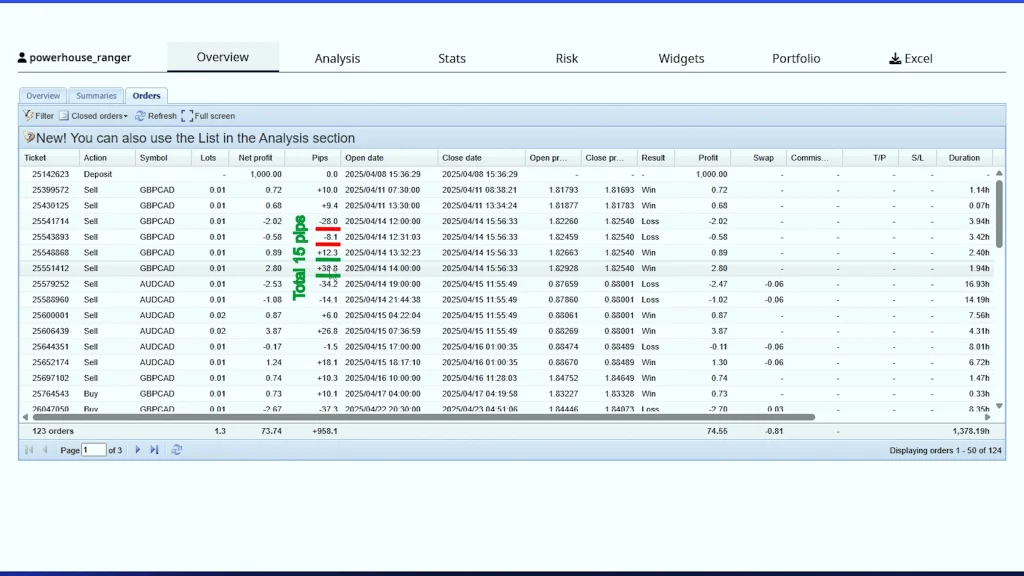Click the Refresh icon in toolbar
This screenshot has height=576, width=1024.
[x=141, y=116]
